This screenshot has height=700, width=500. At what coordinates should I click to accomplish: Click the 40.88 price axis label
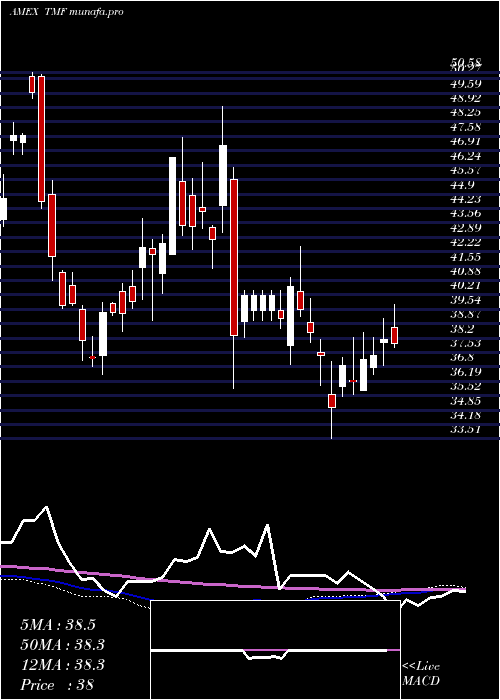pyautogui.click(x=465, y=271)
